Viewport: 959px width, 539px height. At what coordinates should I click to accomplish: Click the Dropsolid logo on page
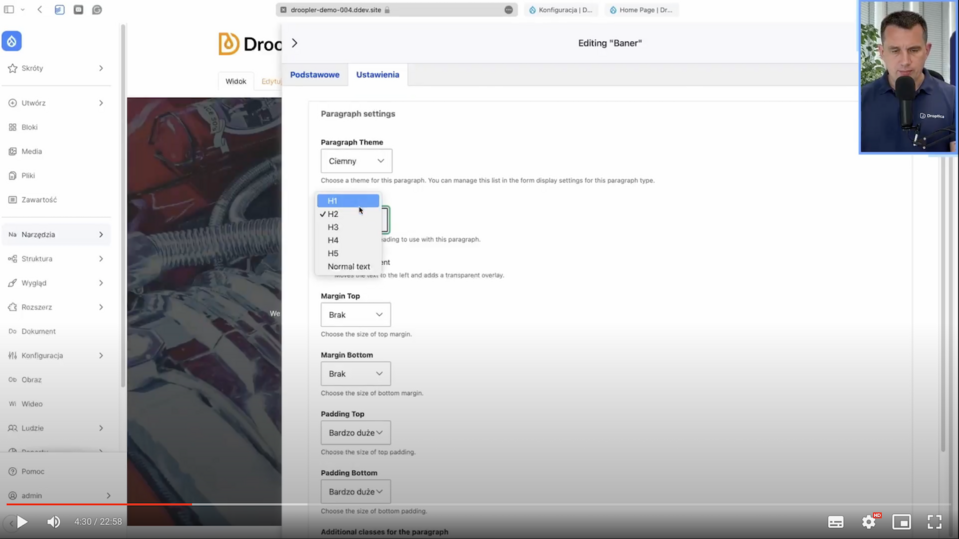tap(250, 44)
